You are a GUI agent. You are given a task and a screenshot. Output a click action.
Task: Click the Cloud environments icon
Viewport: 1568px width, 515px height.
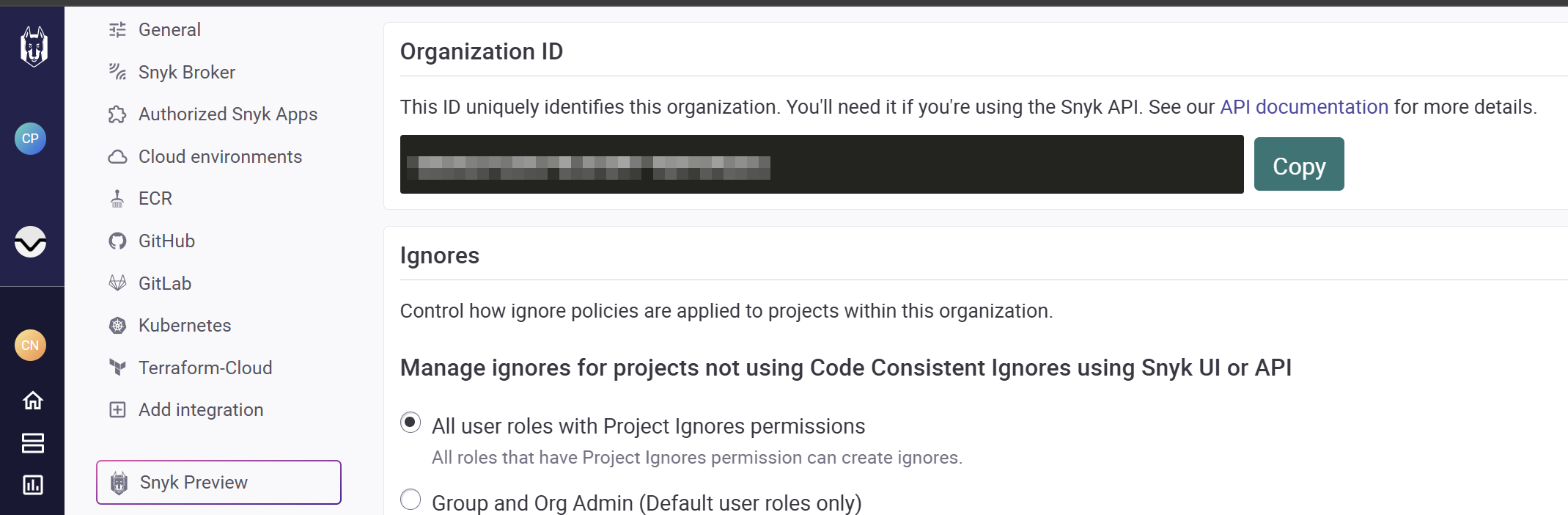[x=117, y=156]
